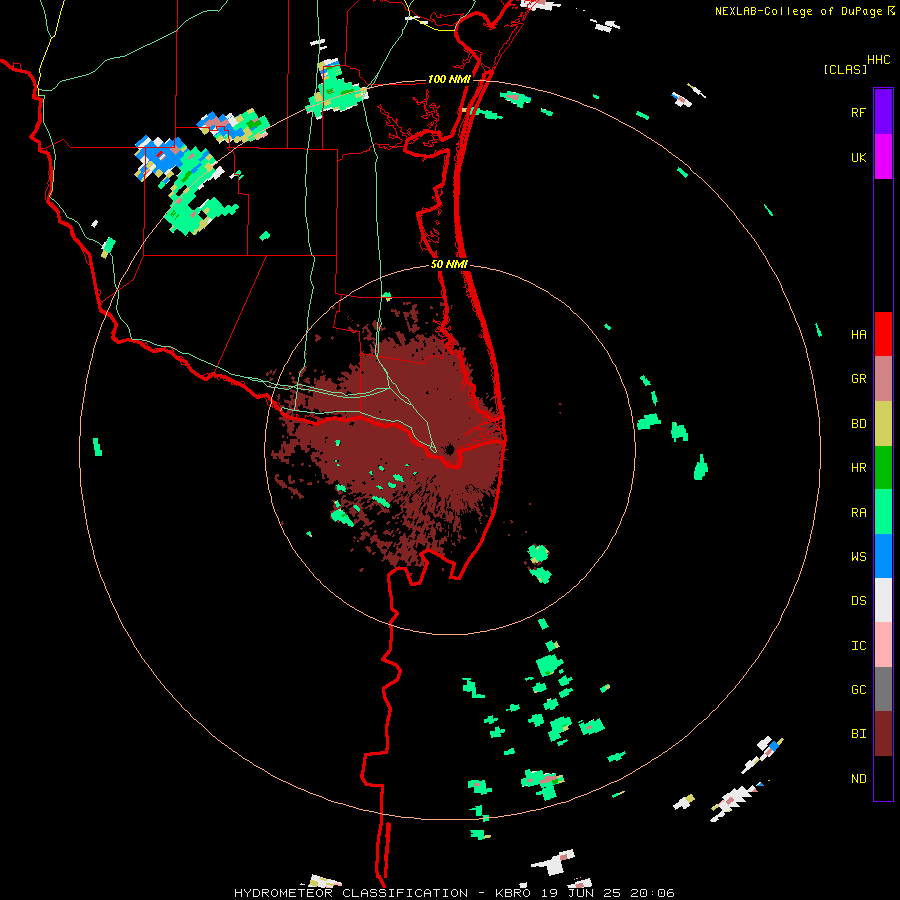Click the ND black legend swatch
This screenshot has width=900, height=900.
pos(883,778)
